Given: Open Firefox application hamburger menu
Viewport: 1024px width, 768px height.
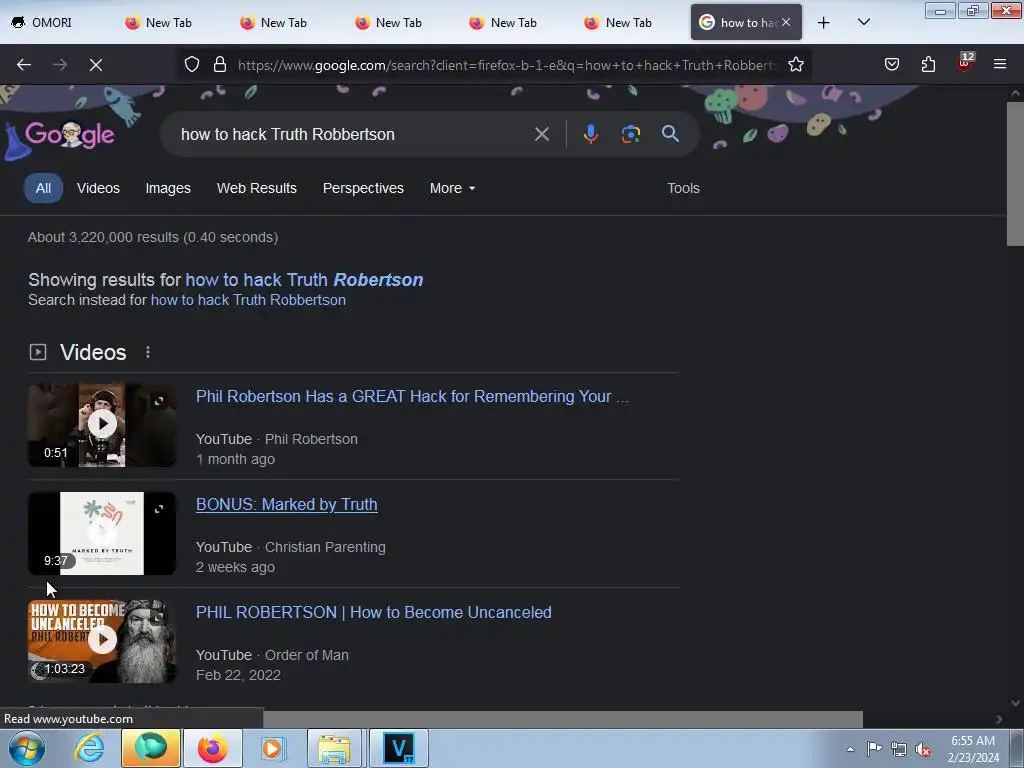Looking at the screenshot, I should [x=1000, y=65].
